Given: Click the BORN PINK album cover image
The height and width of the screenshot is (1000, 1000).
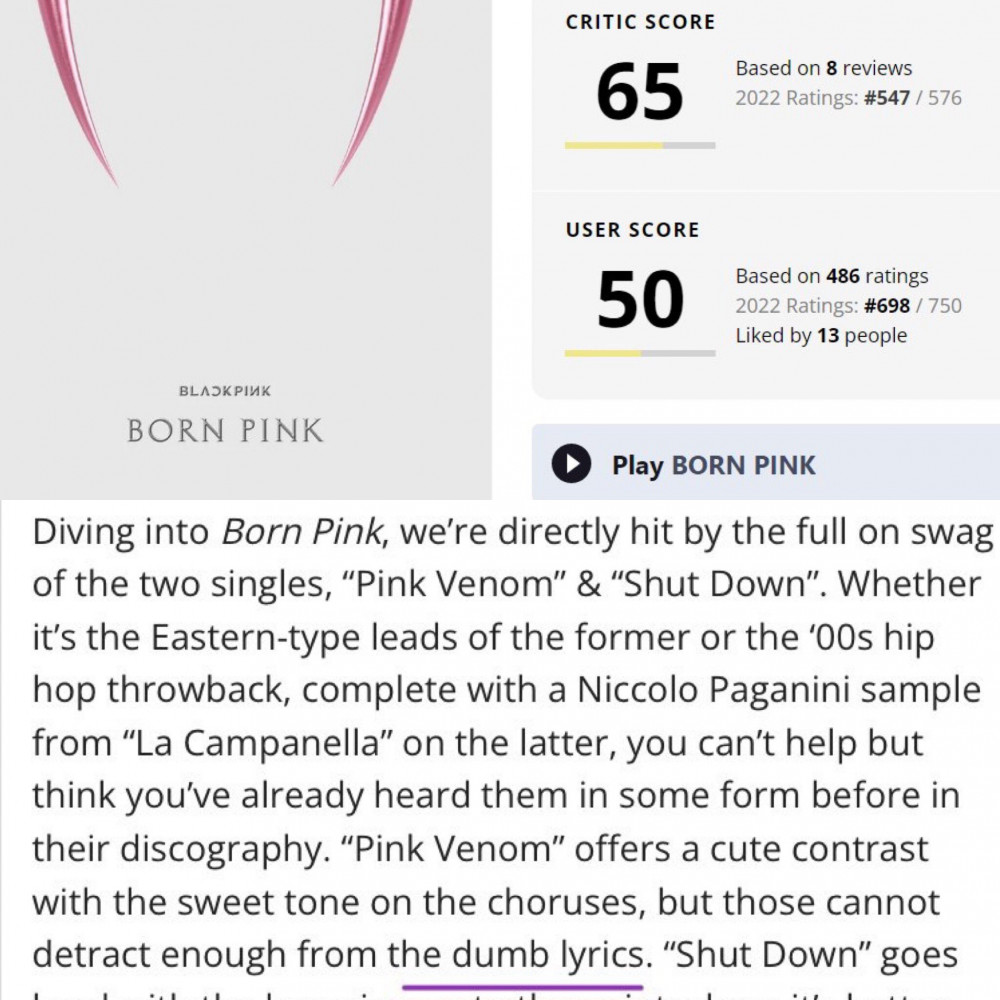Looking at the screenshot, I should click(x=246, y=249).
